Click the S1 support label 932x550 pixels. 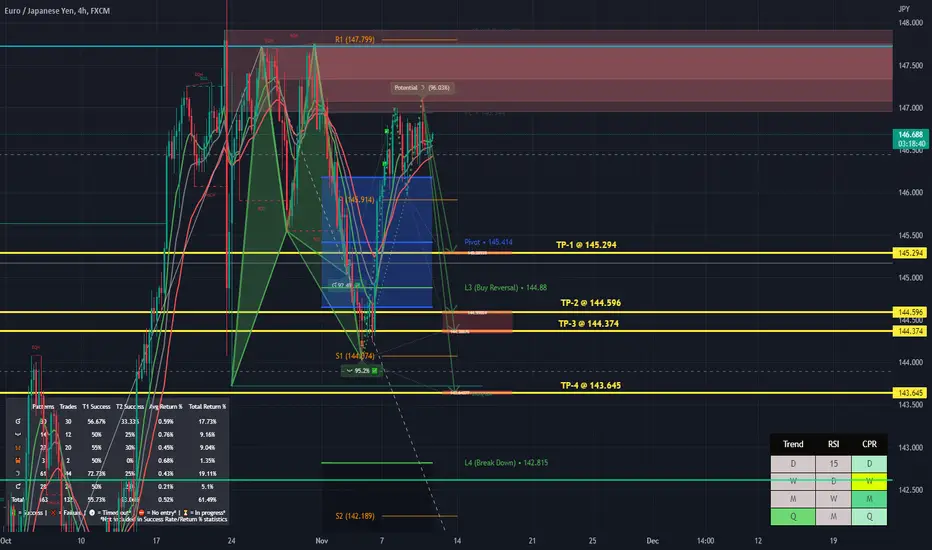355,356
